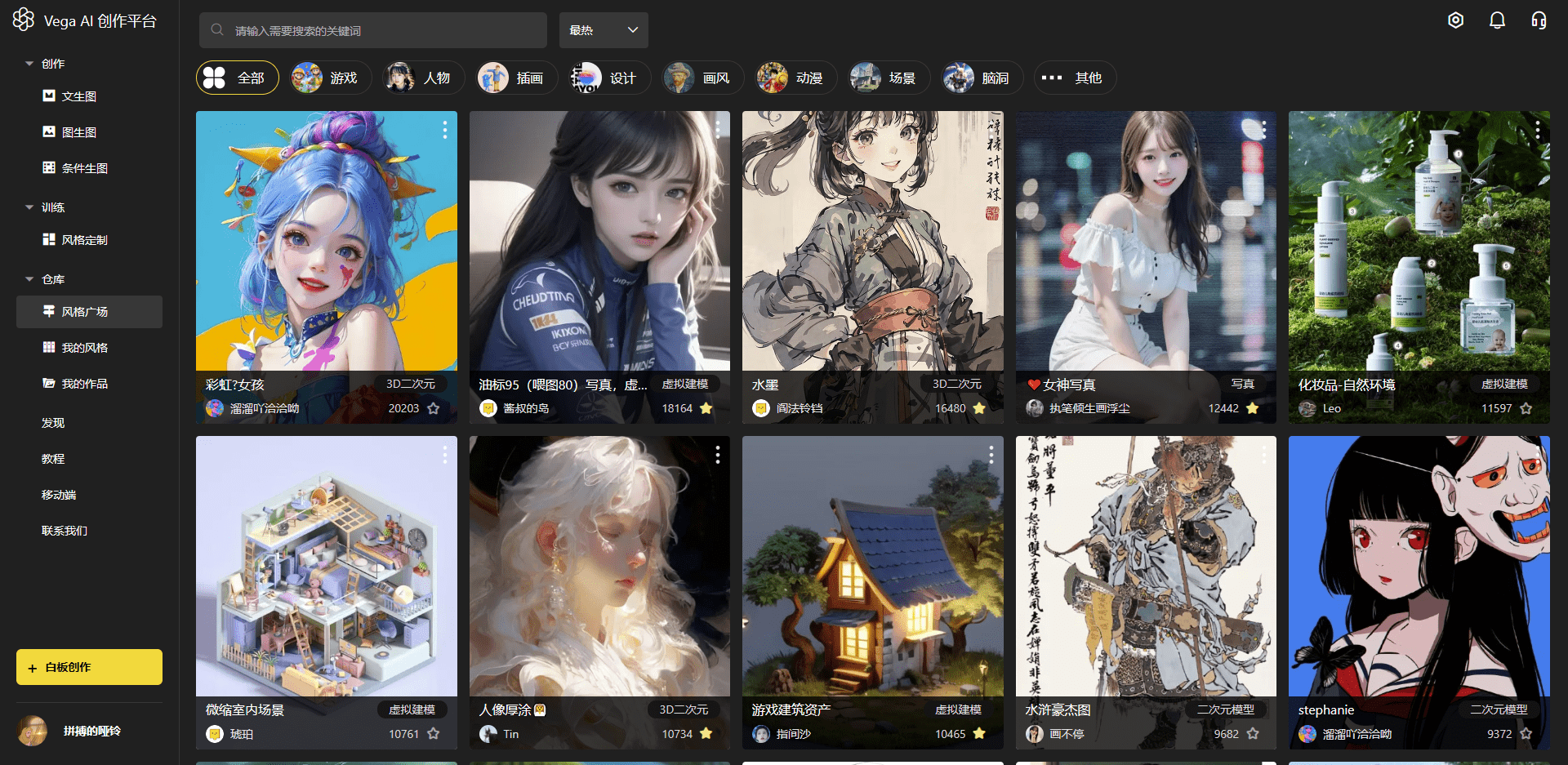
Task: Go to 我的作品 in sidebar
Action: click(75, 384)
